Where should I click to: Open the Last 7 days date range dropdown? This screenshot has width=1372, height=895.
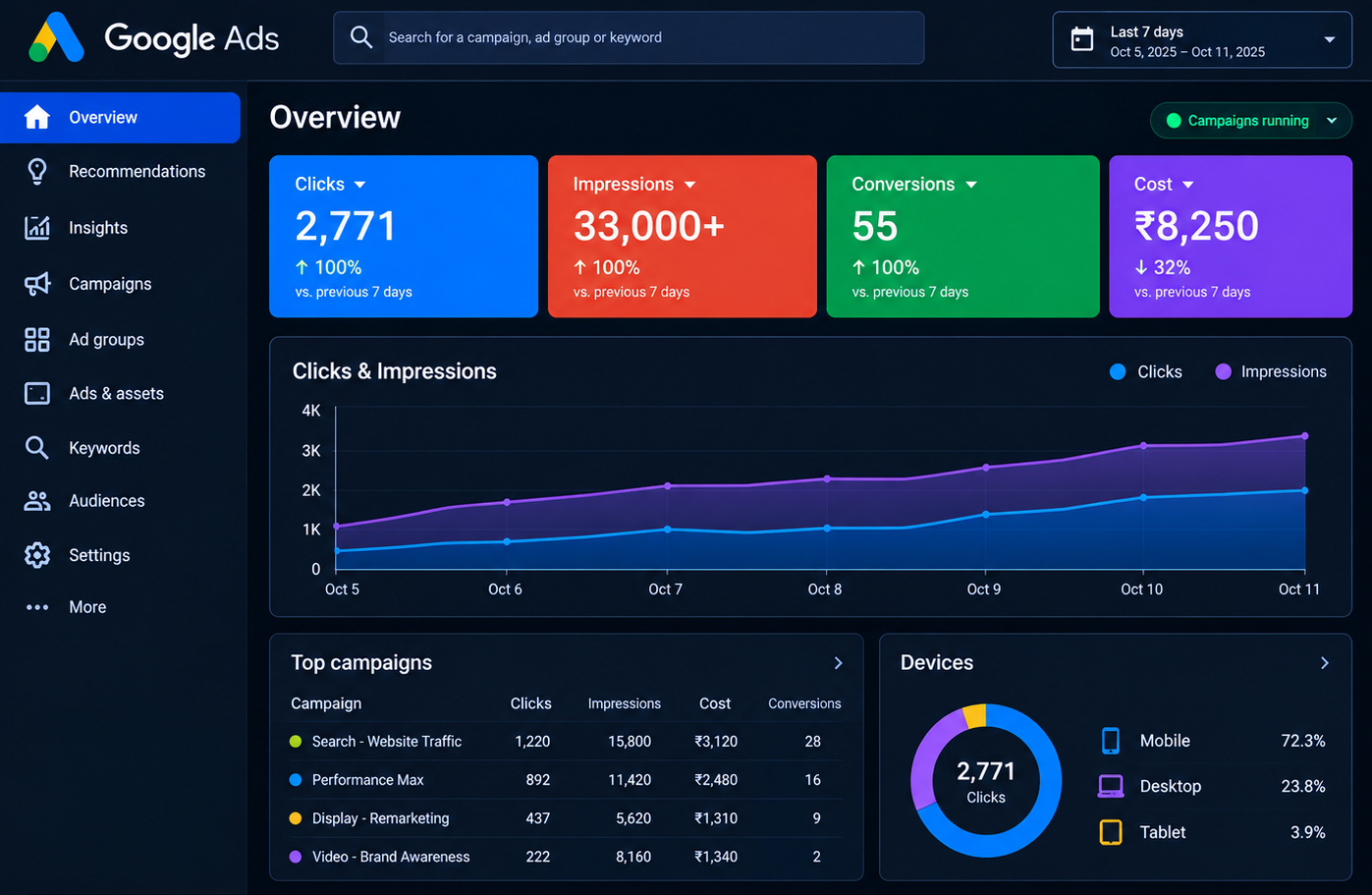pyautogui.click(x=1202, y=40)
